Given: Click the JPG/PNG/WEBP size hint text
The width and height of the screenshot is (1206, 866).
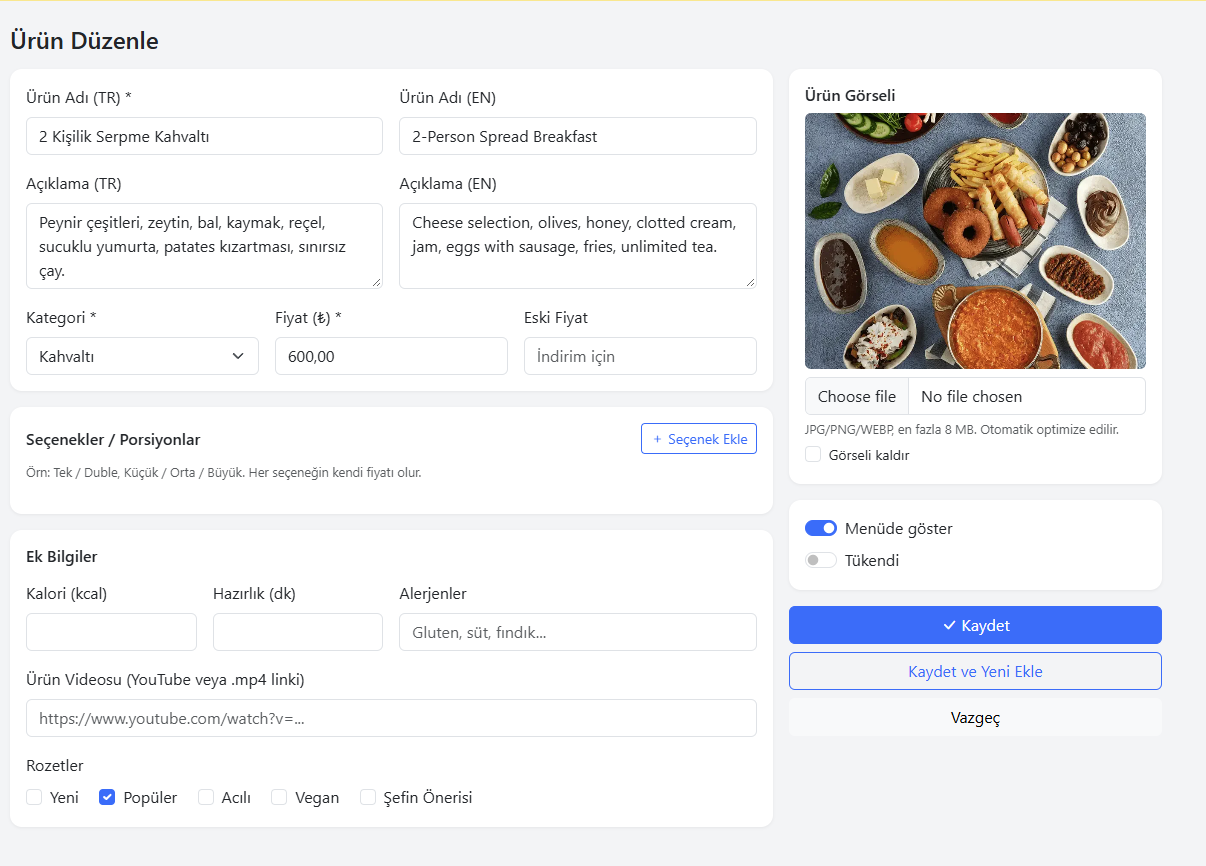Looking at the screenshot, I should click(x=961, y=429).
